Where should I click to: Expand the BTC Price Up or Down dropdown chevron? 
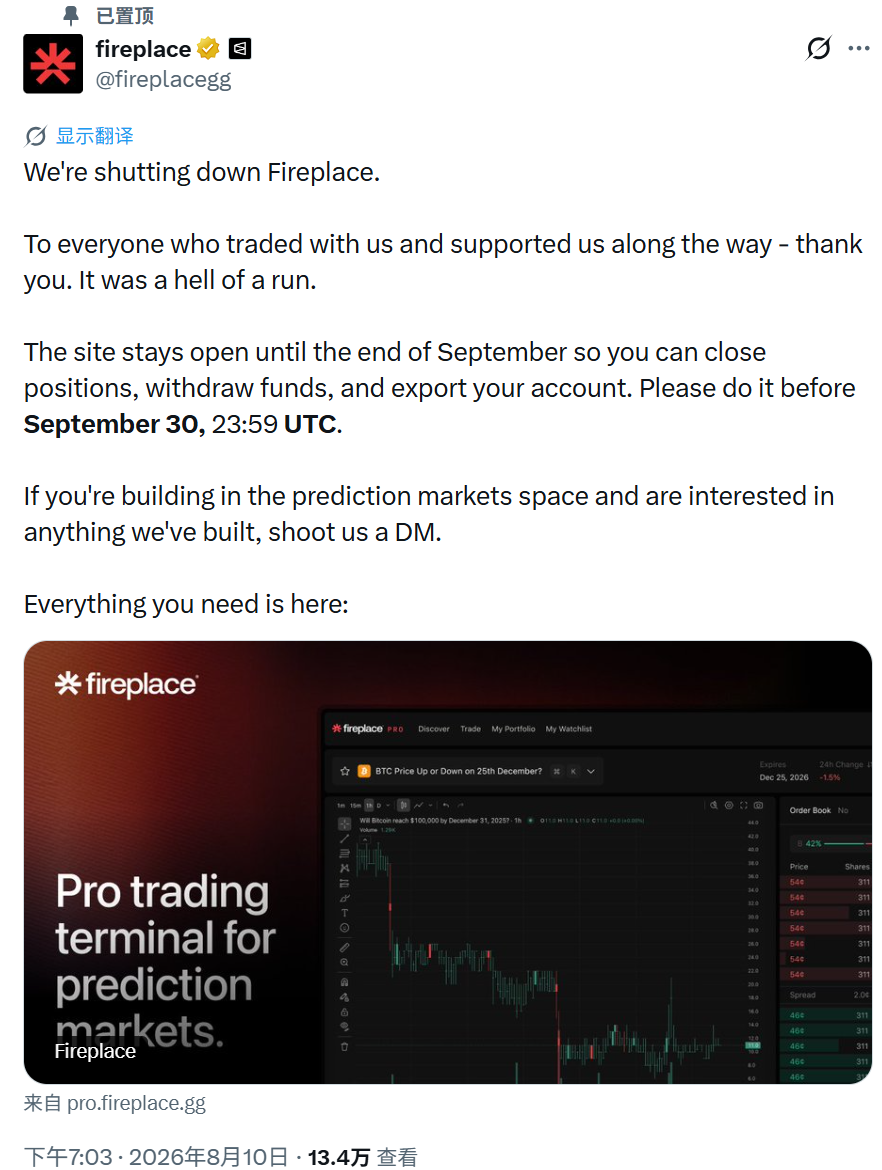pyautogui.click(x=591, y=772)
